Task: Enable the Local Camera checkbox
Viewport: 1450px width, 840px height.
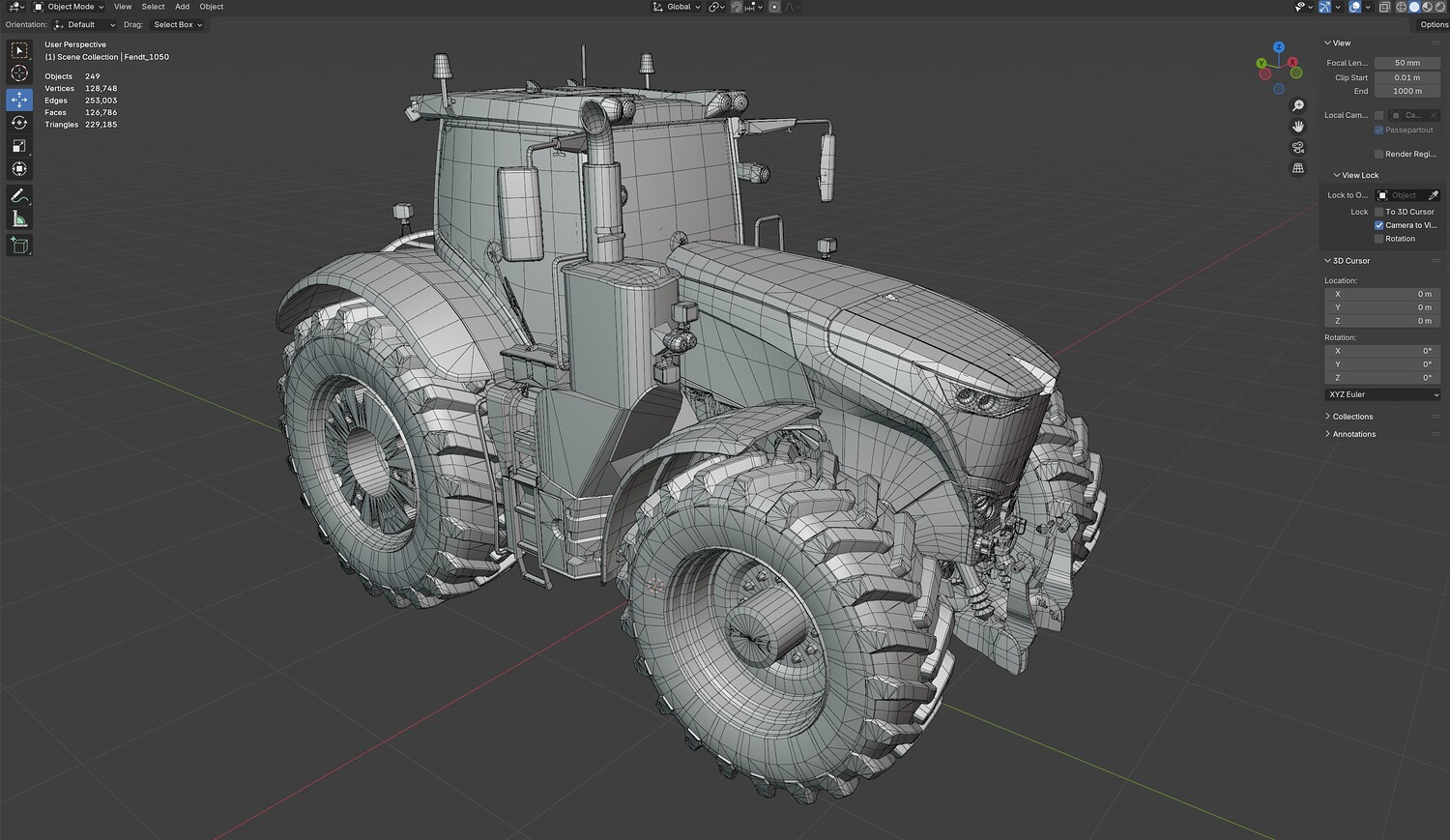Action: point(1379,115)
